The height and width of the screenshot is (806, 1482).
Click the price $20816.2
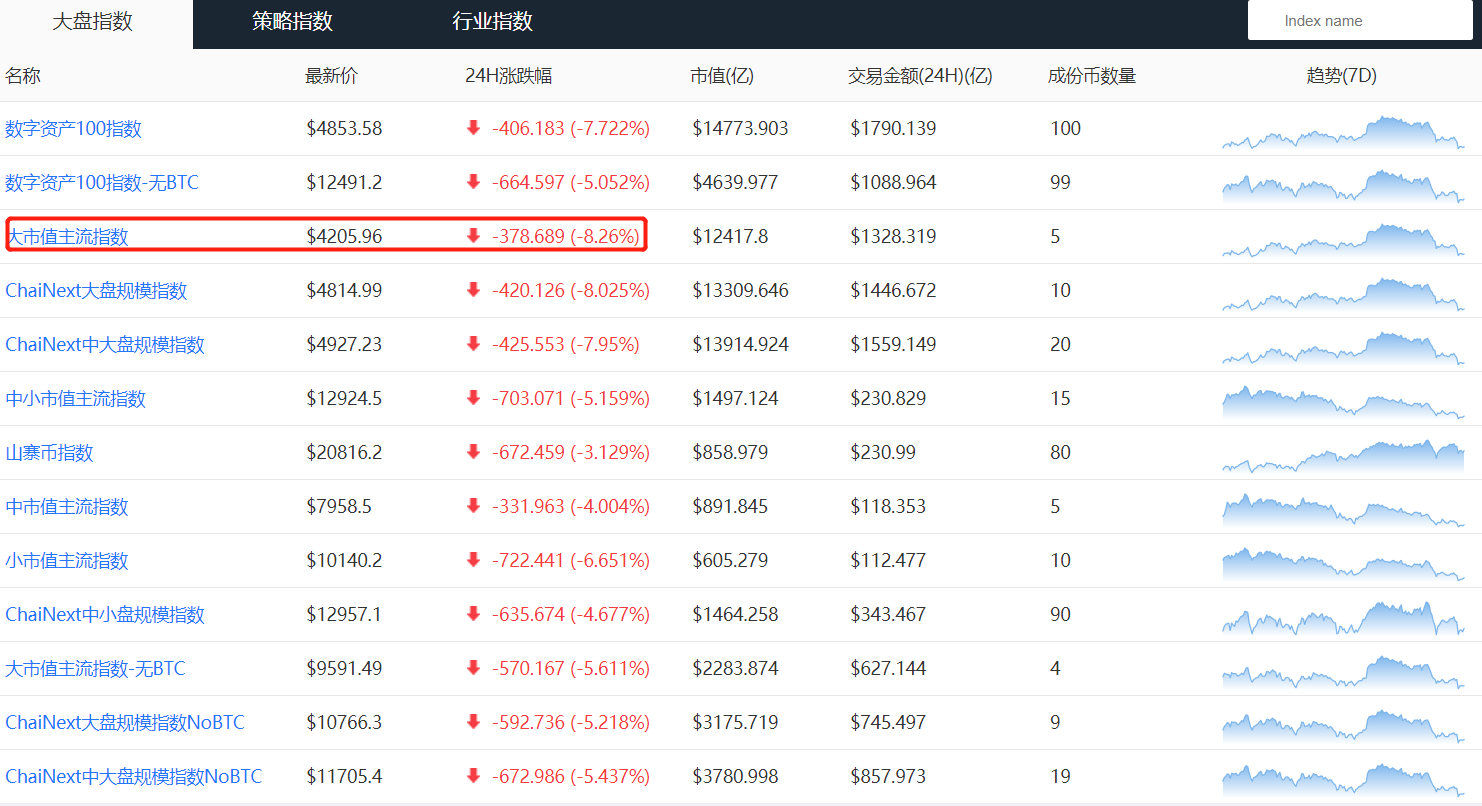click(344, 452)
